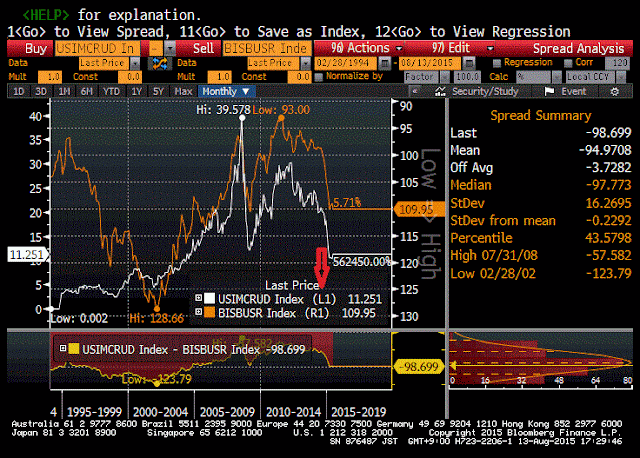Viewport: 640px width, 458px height.
Task: Expand the BISBUSR Index legend entry box icon
Action: coord(198,312)
